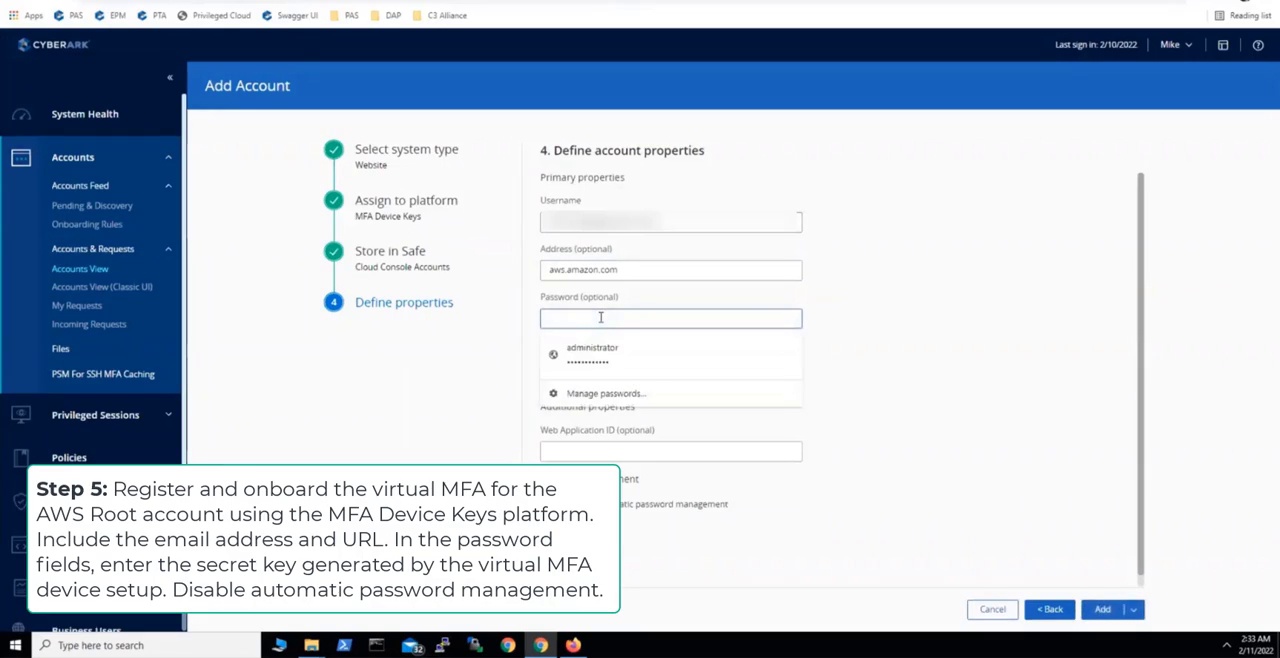Click the Privileged Sessions monitor icon
The image size is (1280, 658).
[x=21, y=415]
